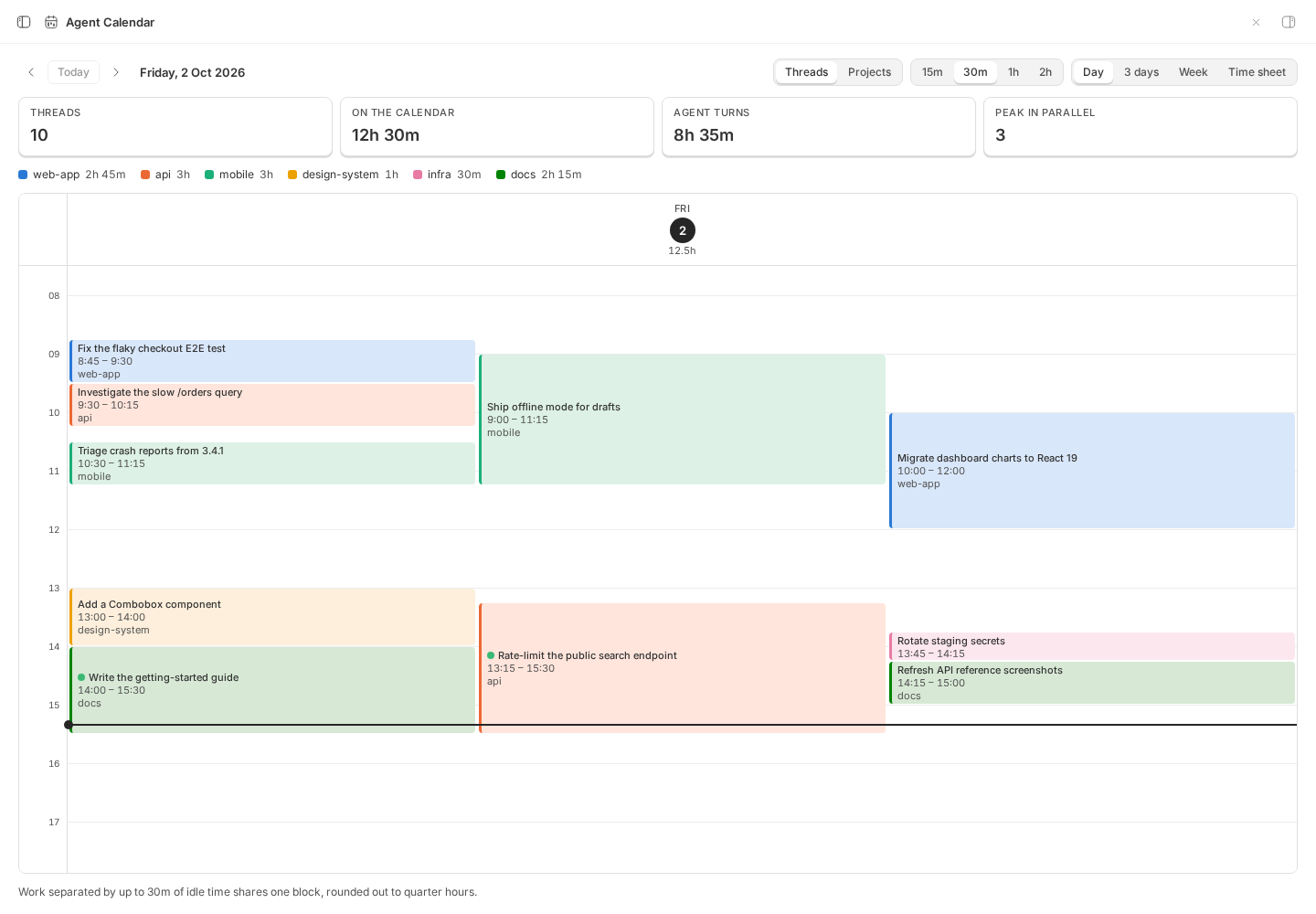
Task: Go to previous day arrow
Action: [31, 72]
